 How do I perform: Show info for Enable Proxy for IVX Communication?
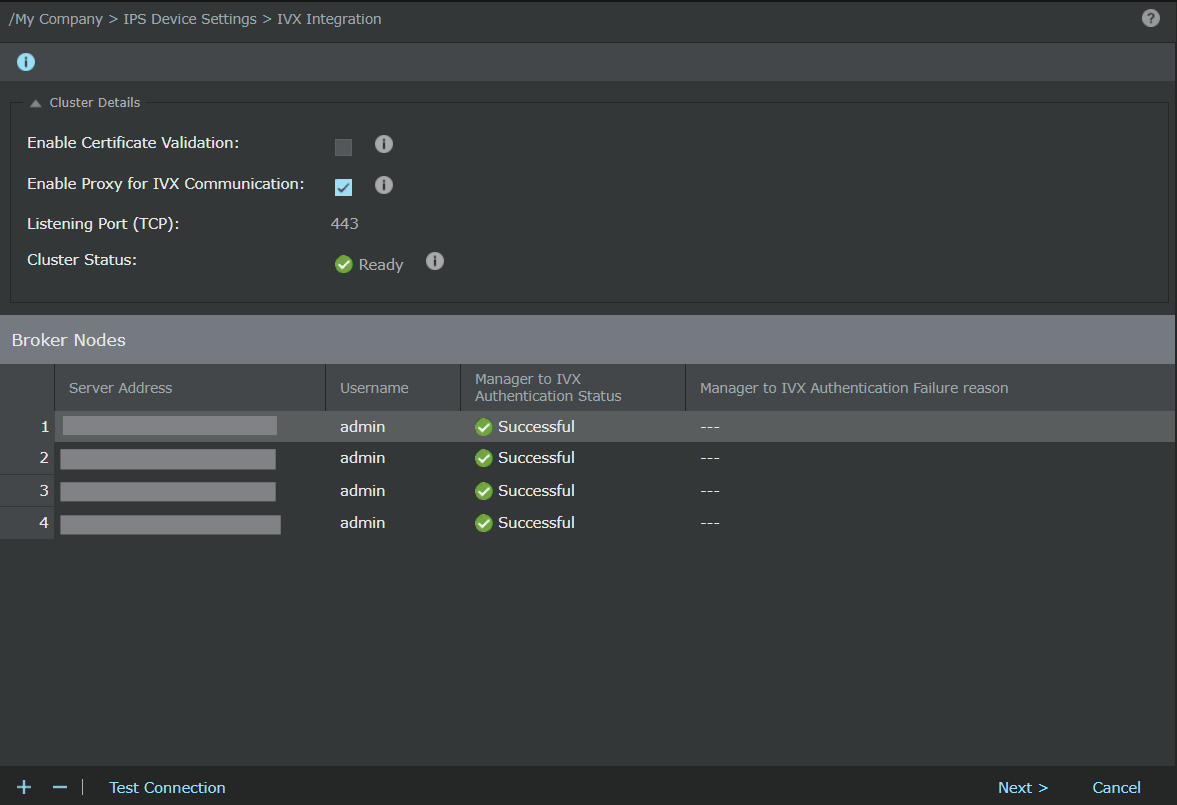384,185
